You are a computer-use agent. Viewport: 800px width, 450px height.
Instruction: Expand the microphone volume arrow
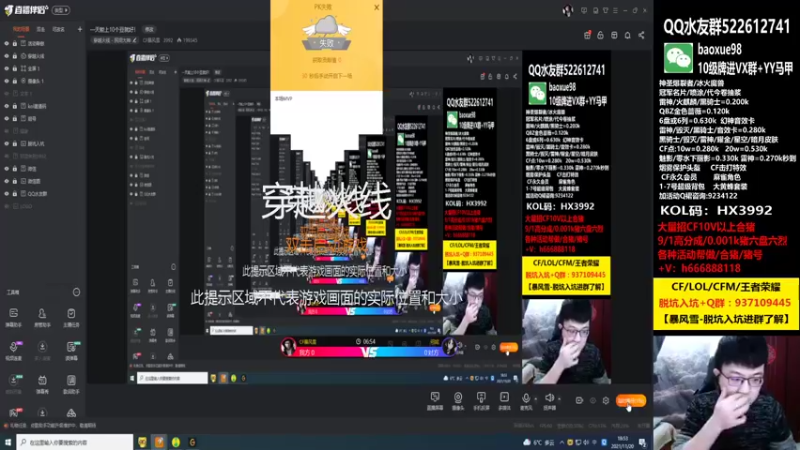[535, 398]
